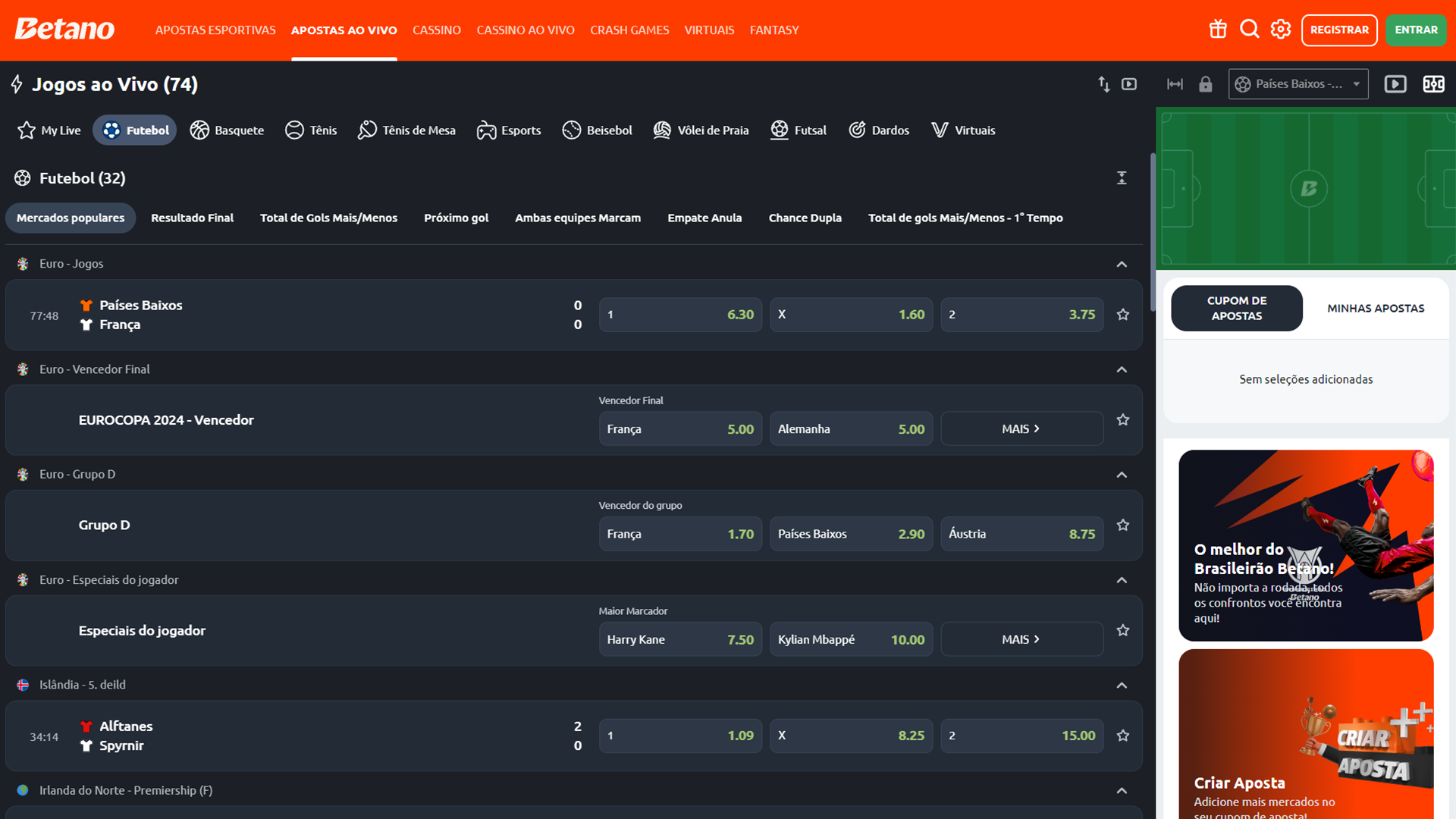
Task: Click the settings gear icon in header
Action: pyautogui.click(x=1279, y=29)
